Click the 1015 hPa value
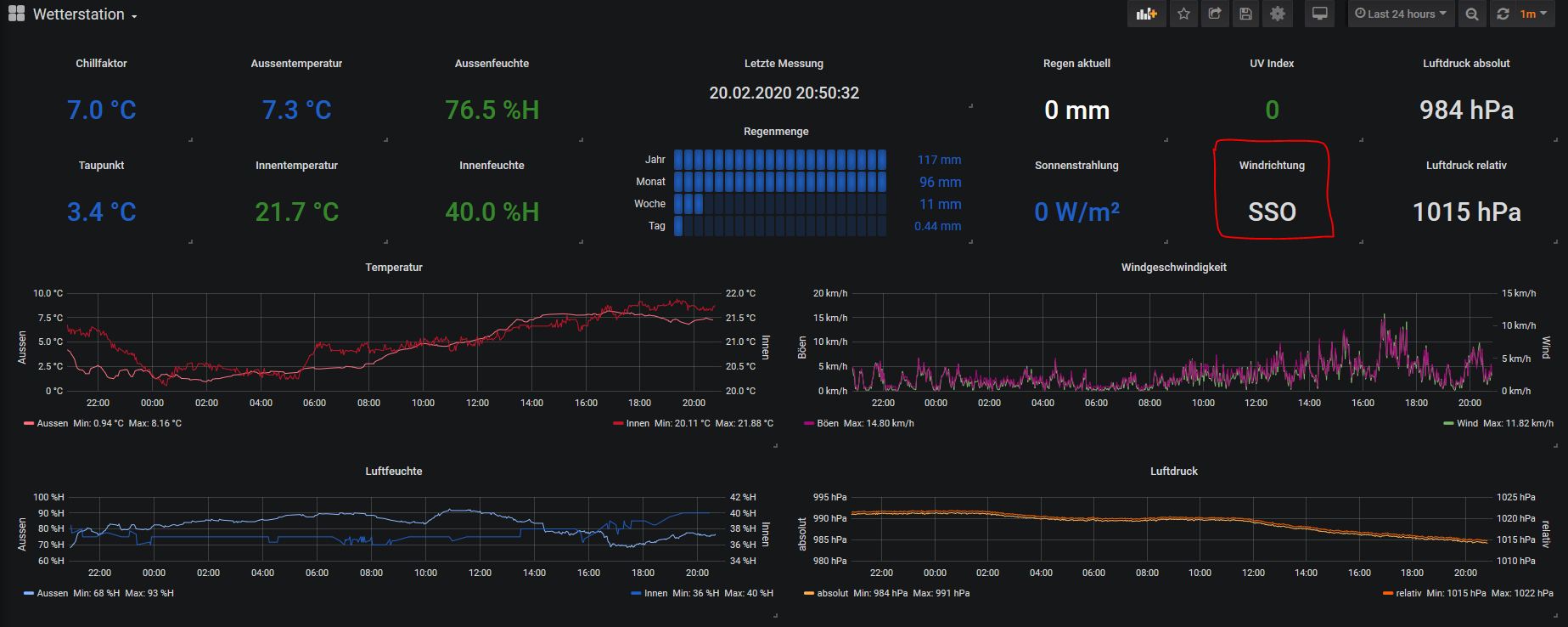 pos(1466,212)
